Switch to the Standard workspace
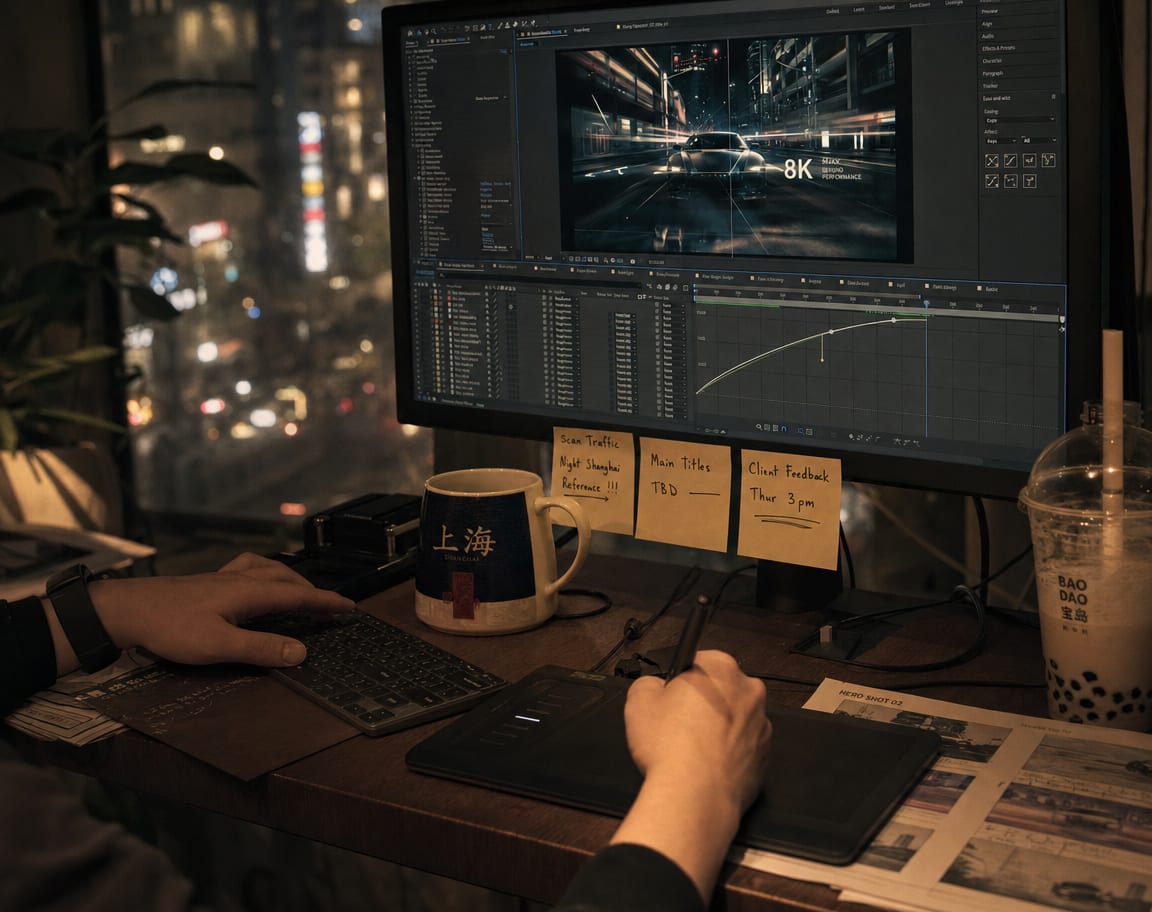 [x=887, y=7]
